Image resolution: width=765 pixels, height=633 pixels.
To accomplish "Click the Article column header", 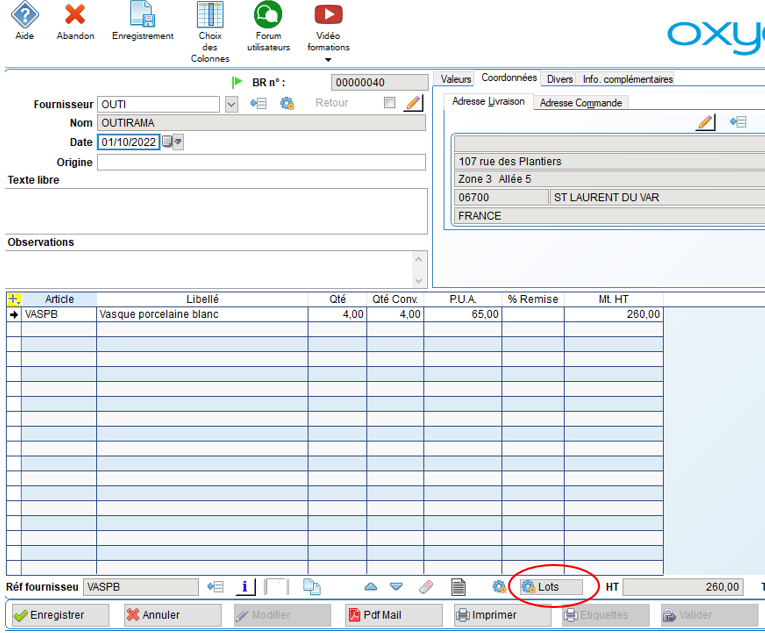I will [59, 299].
